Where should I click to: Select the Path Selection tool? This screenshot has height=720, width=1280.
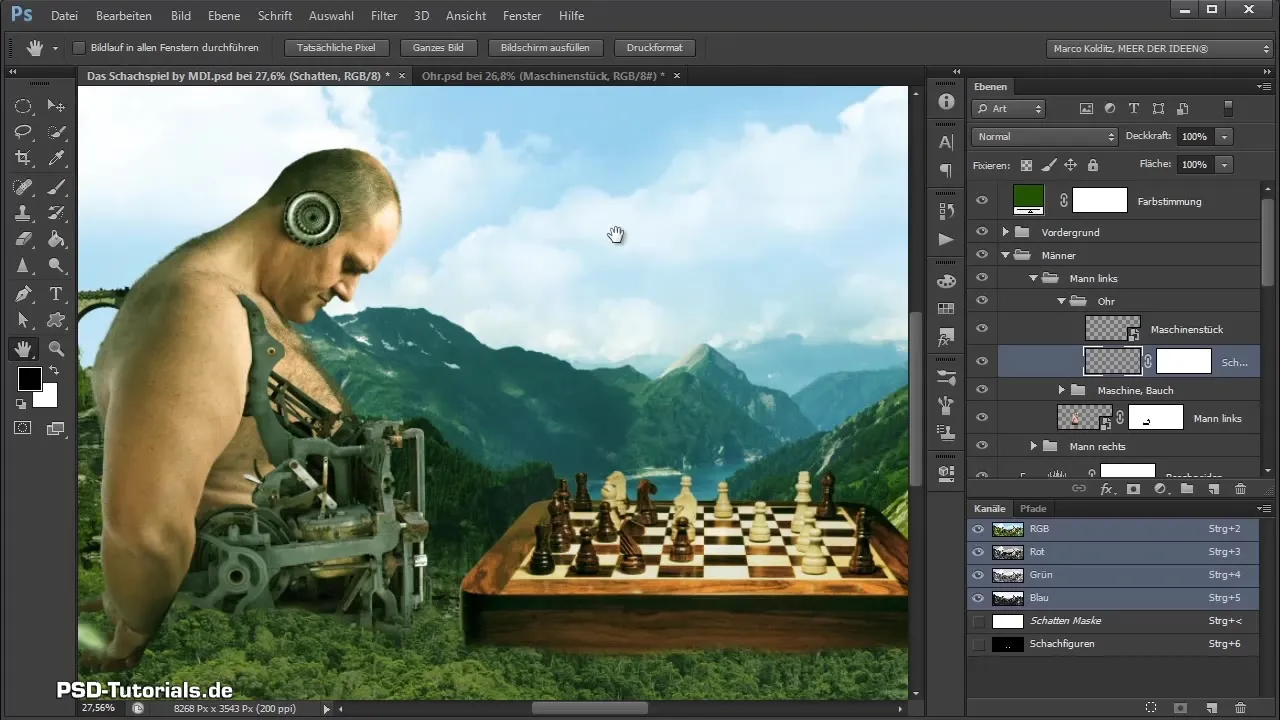click(23, 320)
